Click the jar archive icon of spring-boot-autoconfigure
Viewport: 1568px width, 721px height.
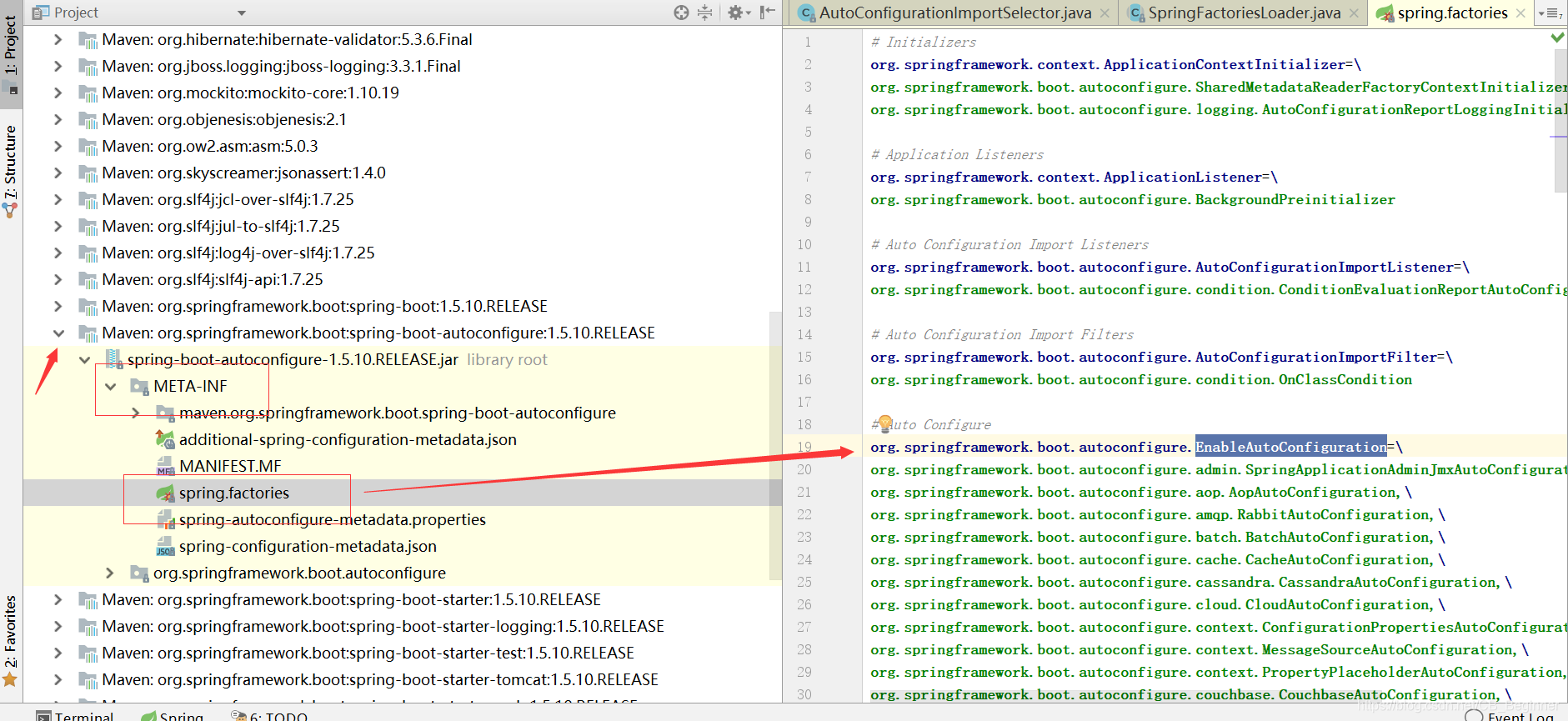tap(113, 359)
